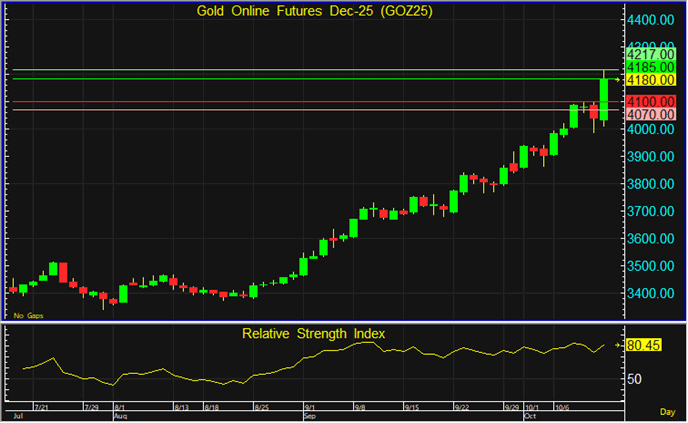Image resolution: width=688 pixels, height=423 pixels.
Task: Click the 3700.00 price axis label
Action: point(651,212)
